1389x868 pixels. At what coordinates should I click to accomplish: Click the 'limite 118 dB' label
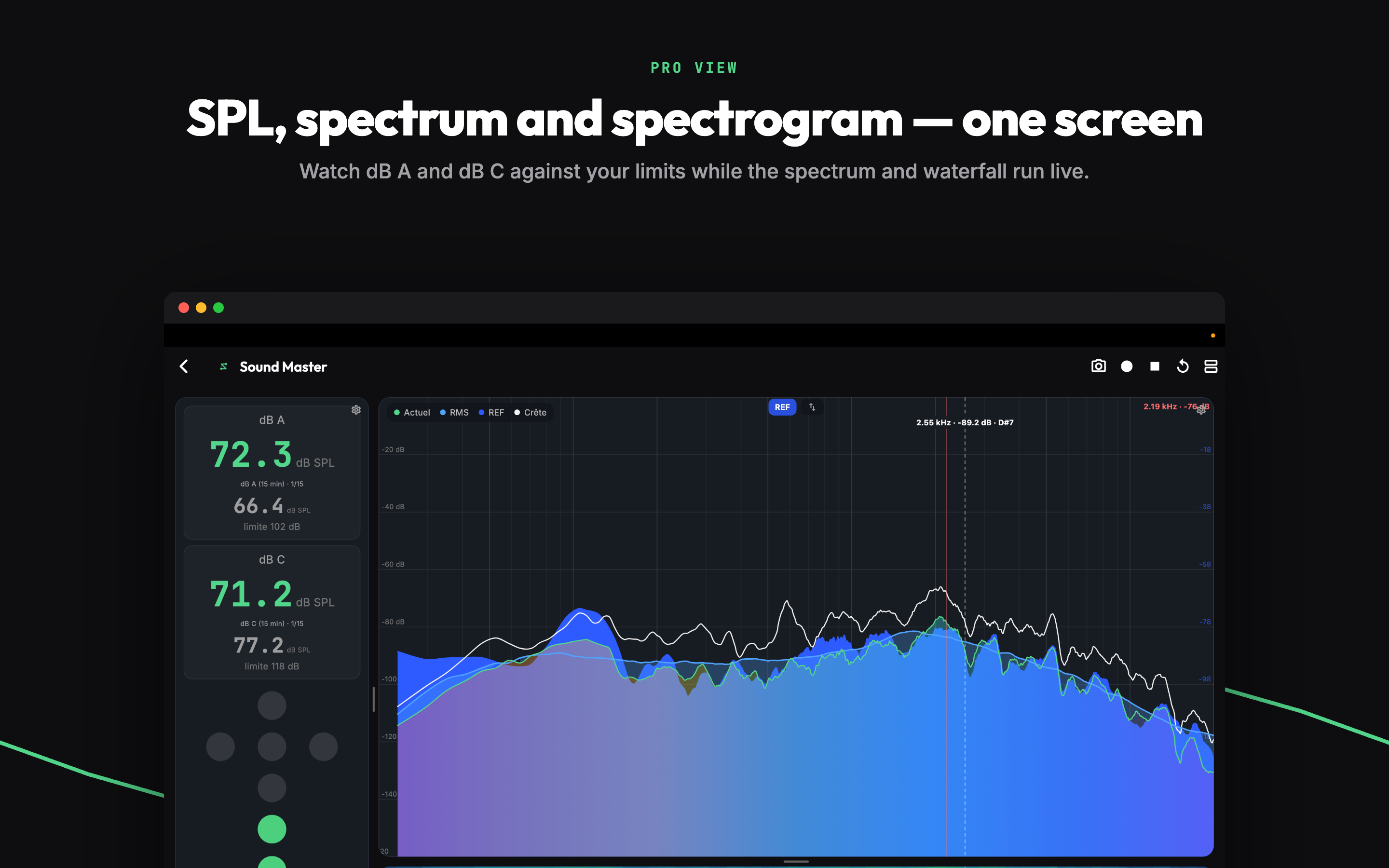(x=272, y=666)
